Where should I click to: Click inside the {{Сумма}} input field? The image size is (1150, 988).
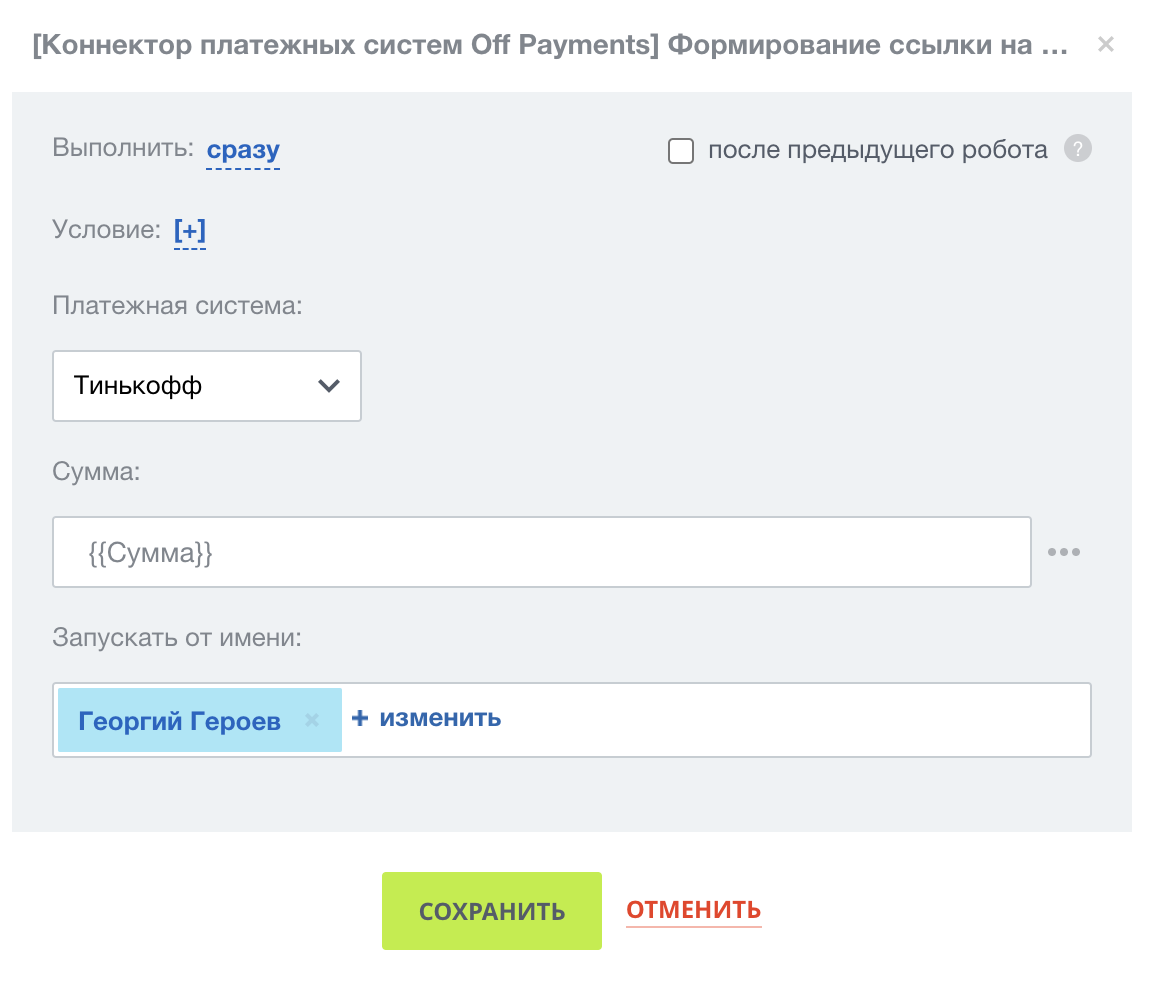coord(540,551)
